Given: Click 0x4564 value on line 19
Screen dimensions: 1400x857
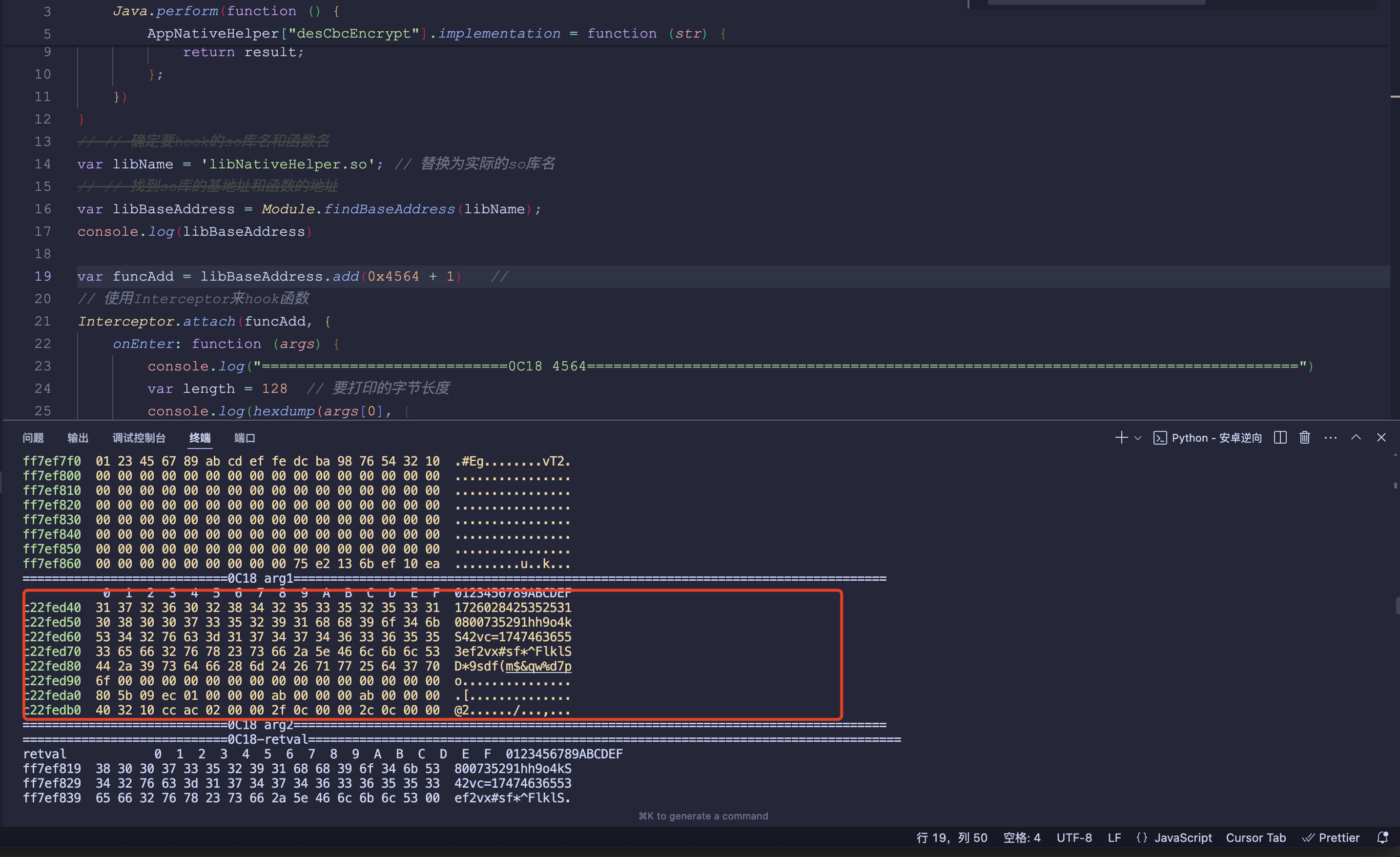Looking at the screenshot, I should pos(393,277).
